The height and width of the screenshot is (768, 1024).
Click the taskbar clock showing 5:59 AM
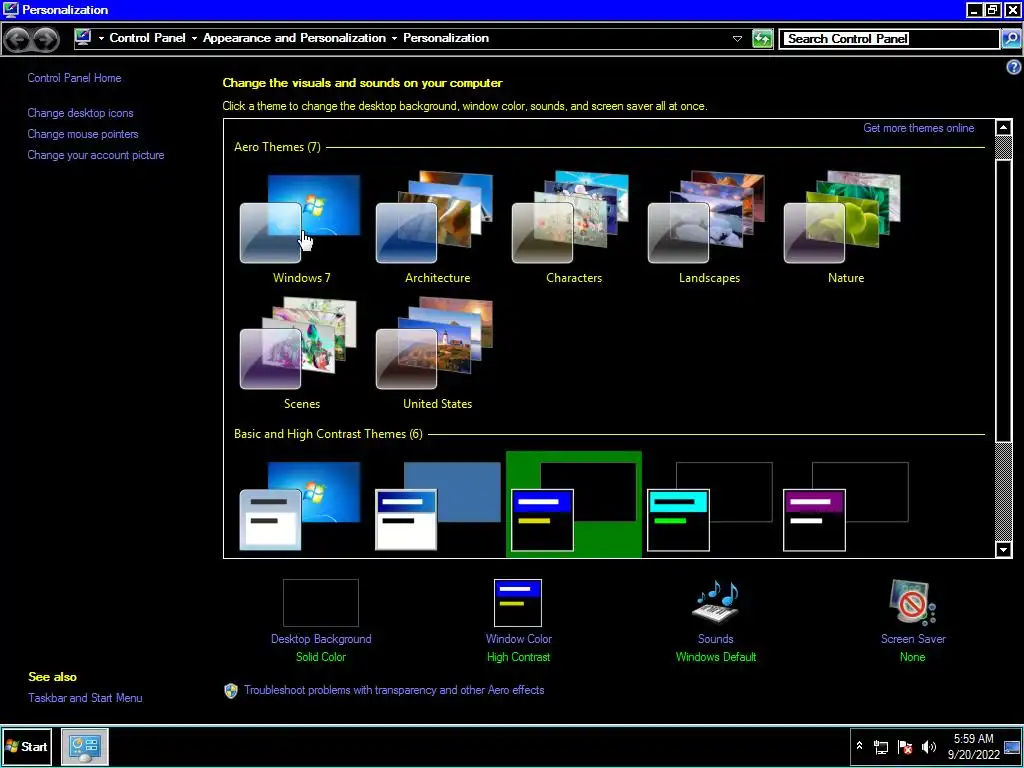pos(973,746)
